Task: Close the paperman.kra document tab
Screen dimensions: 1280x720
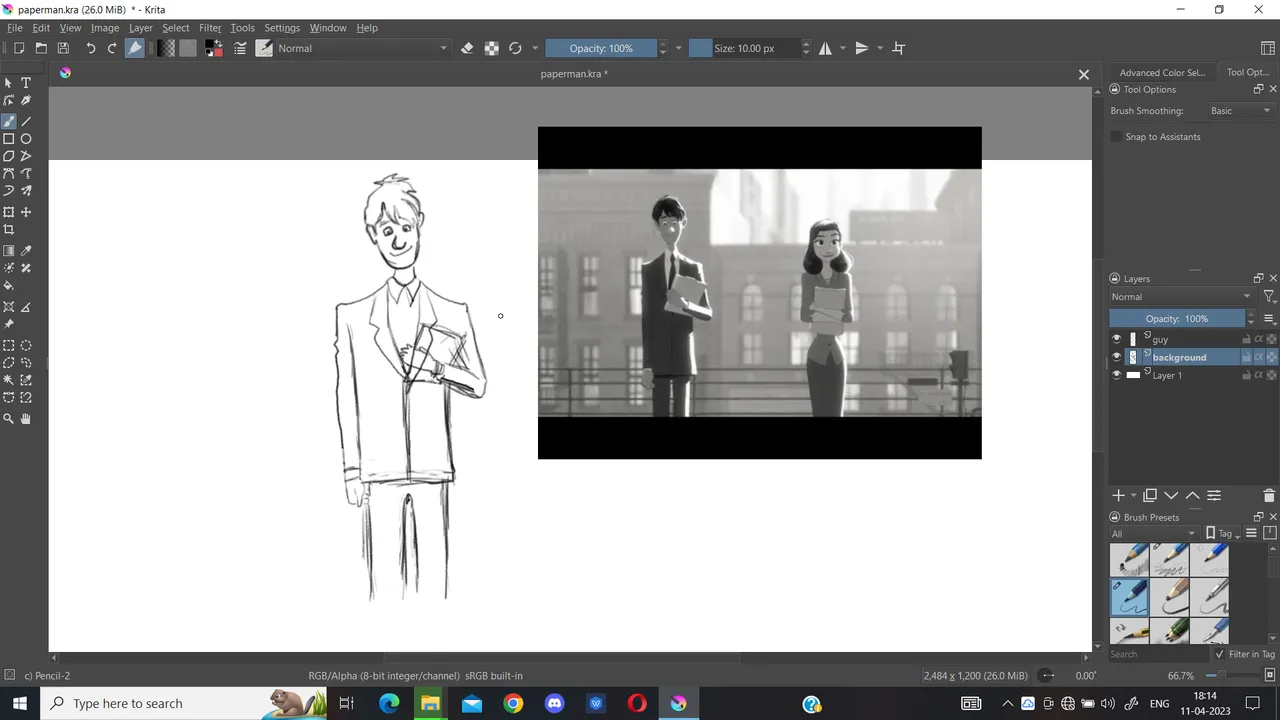Action: click(1083, 74)
